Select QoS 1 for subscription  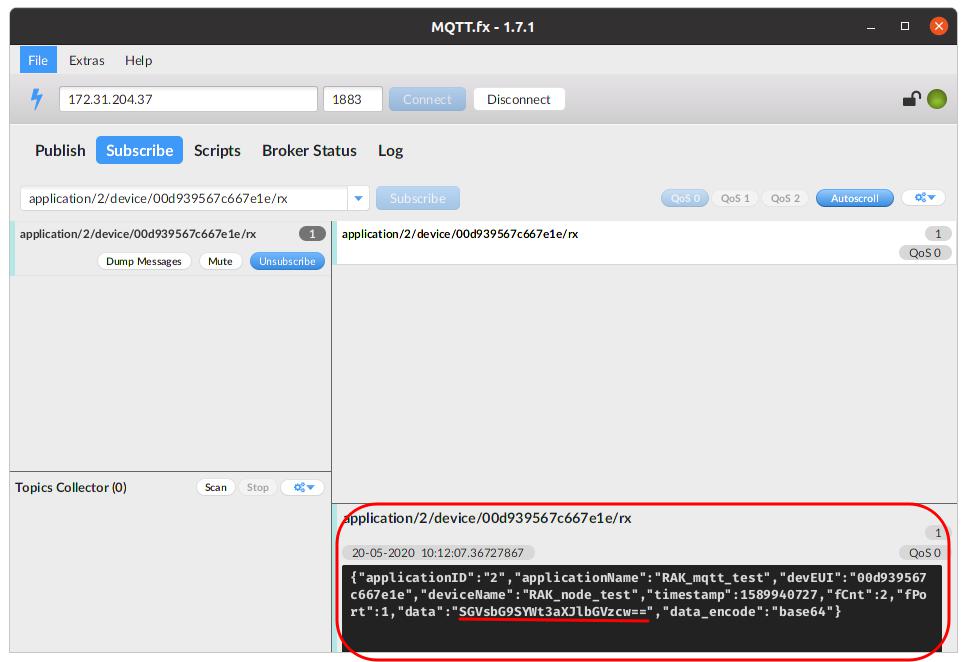coord(734,197)
